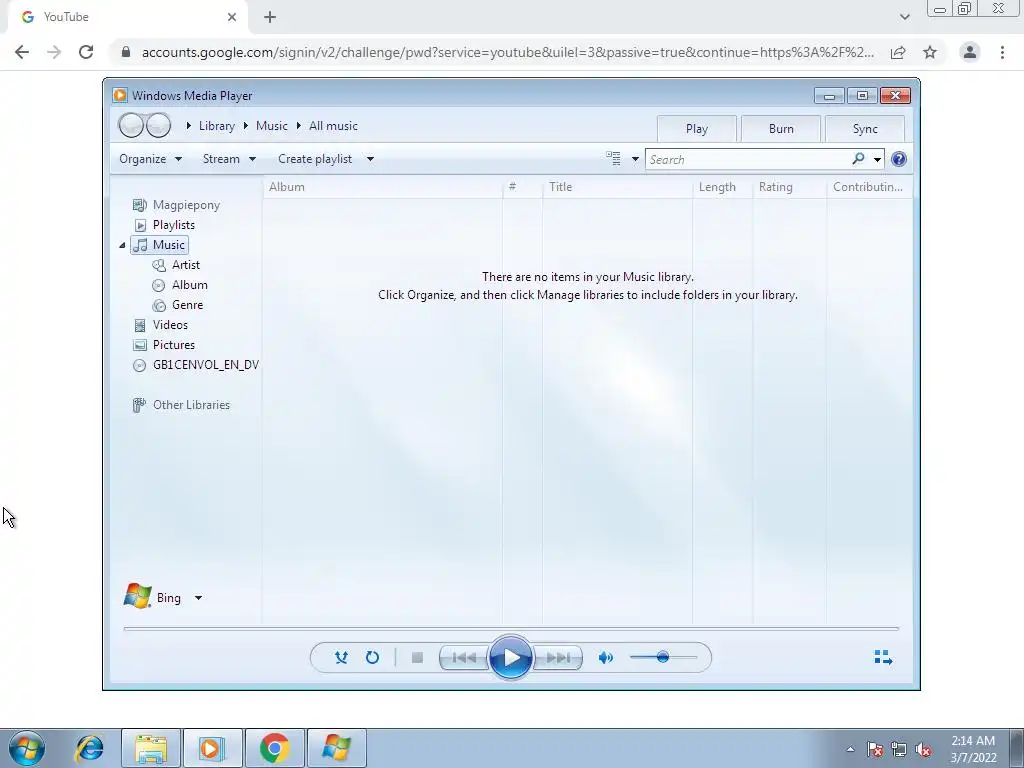Bookmark this page with the star icon

[930, 52]
